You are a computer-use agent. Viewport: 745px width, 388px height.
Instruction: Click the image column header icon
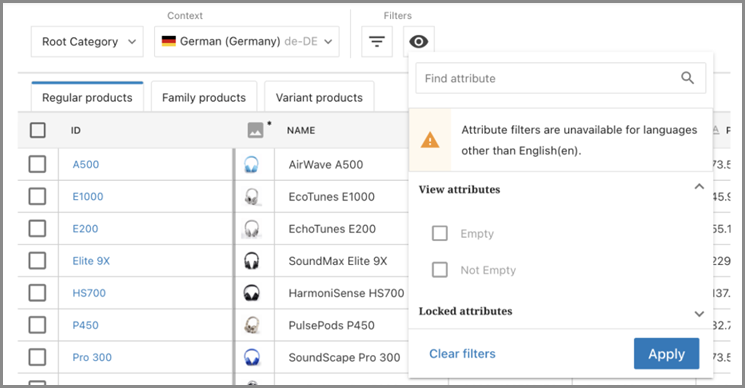(256, 130)
